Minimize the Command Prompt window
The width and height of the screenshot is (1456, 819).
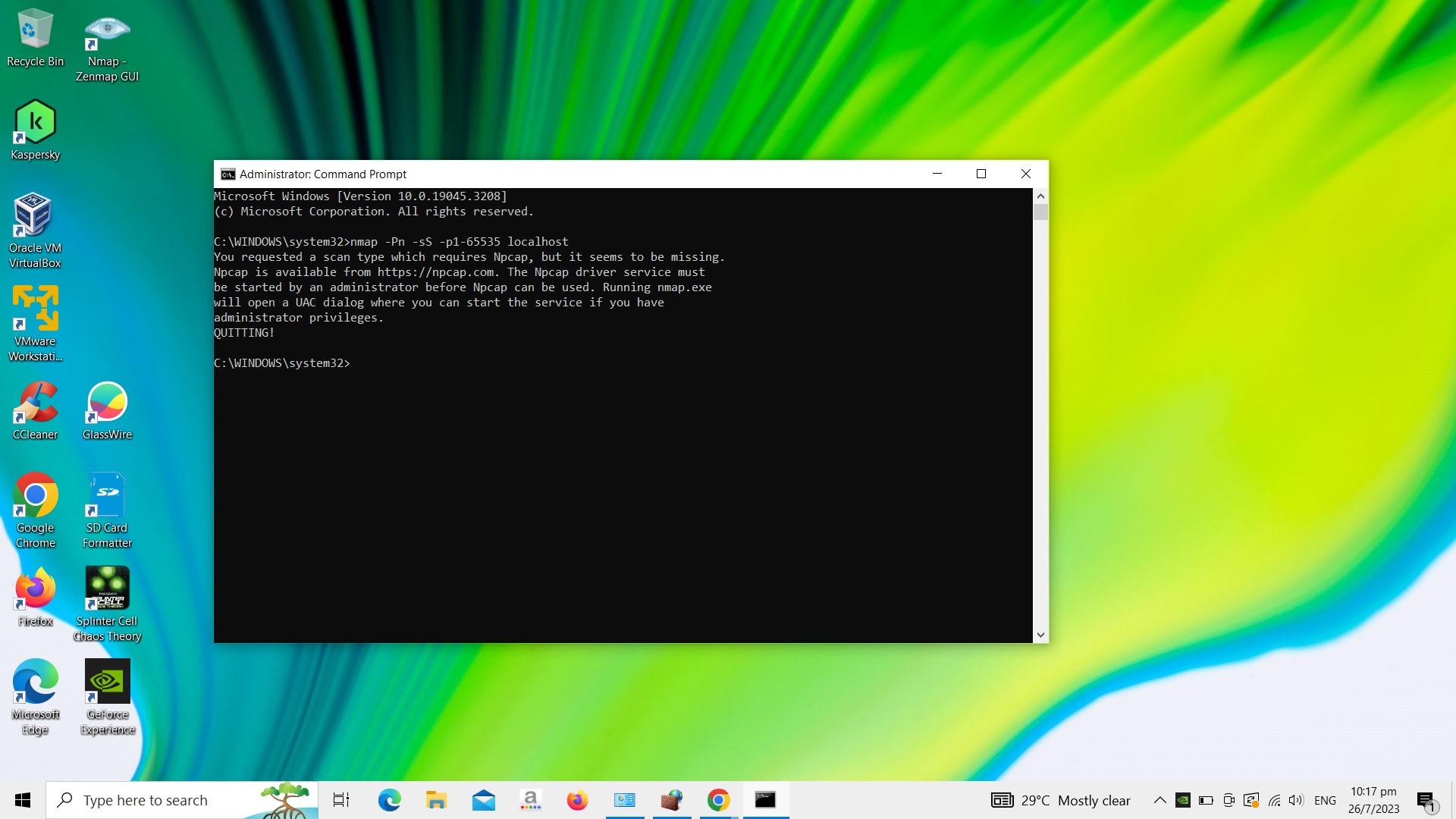pyautogui.click(x=937, y=174)
